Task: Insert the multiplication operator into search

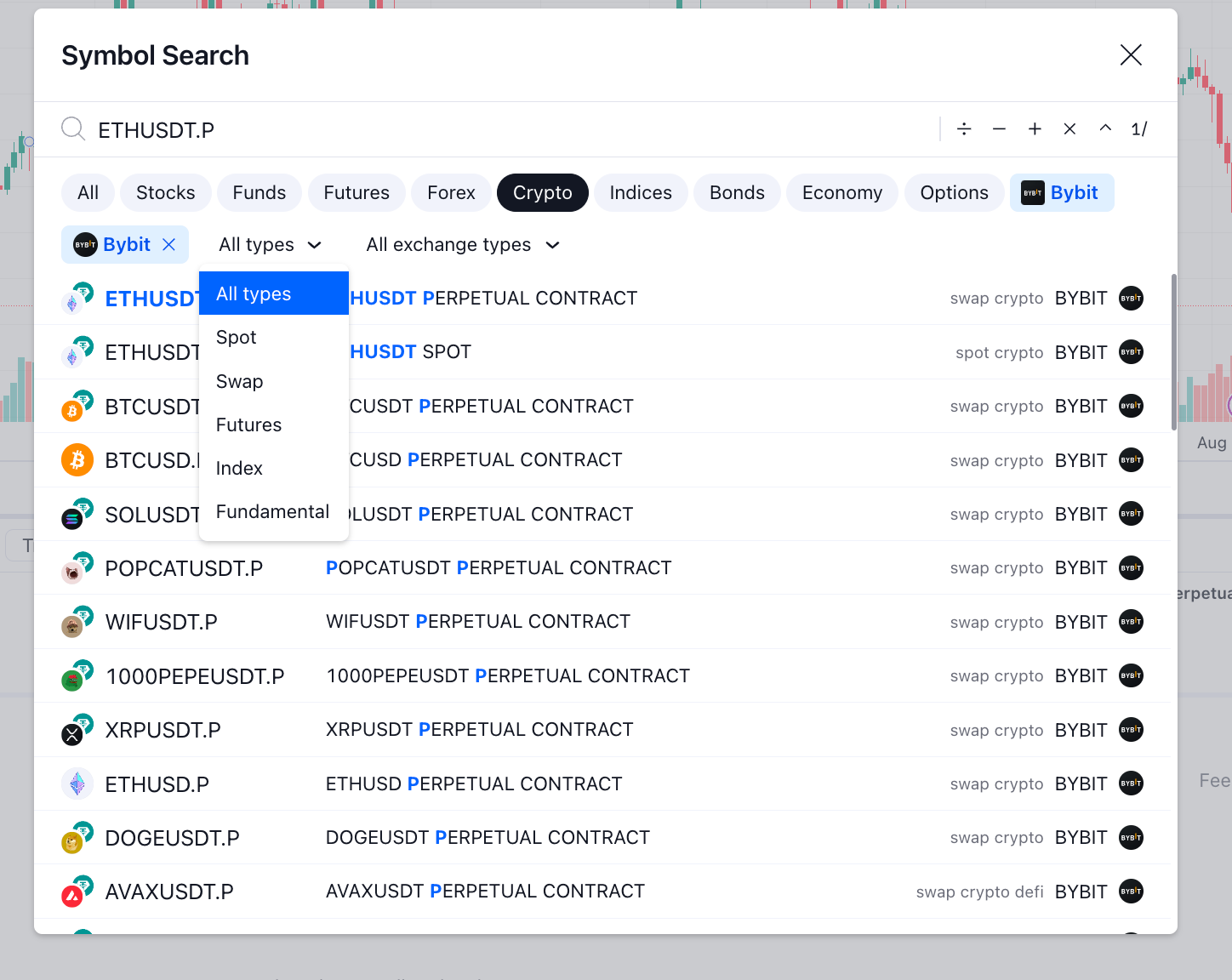Action: pos(1069,129)
